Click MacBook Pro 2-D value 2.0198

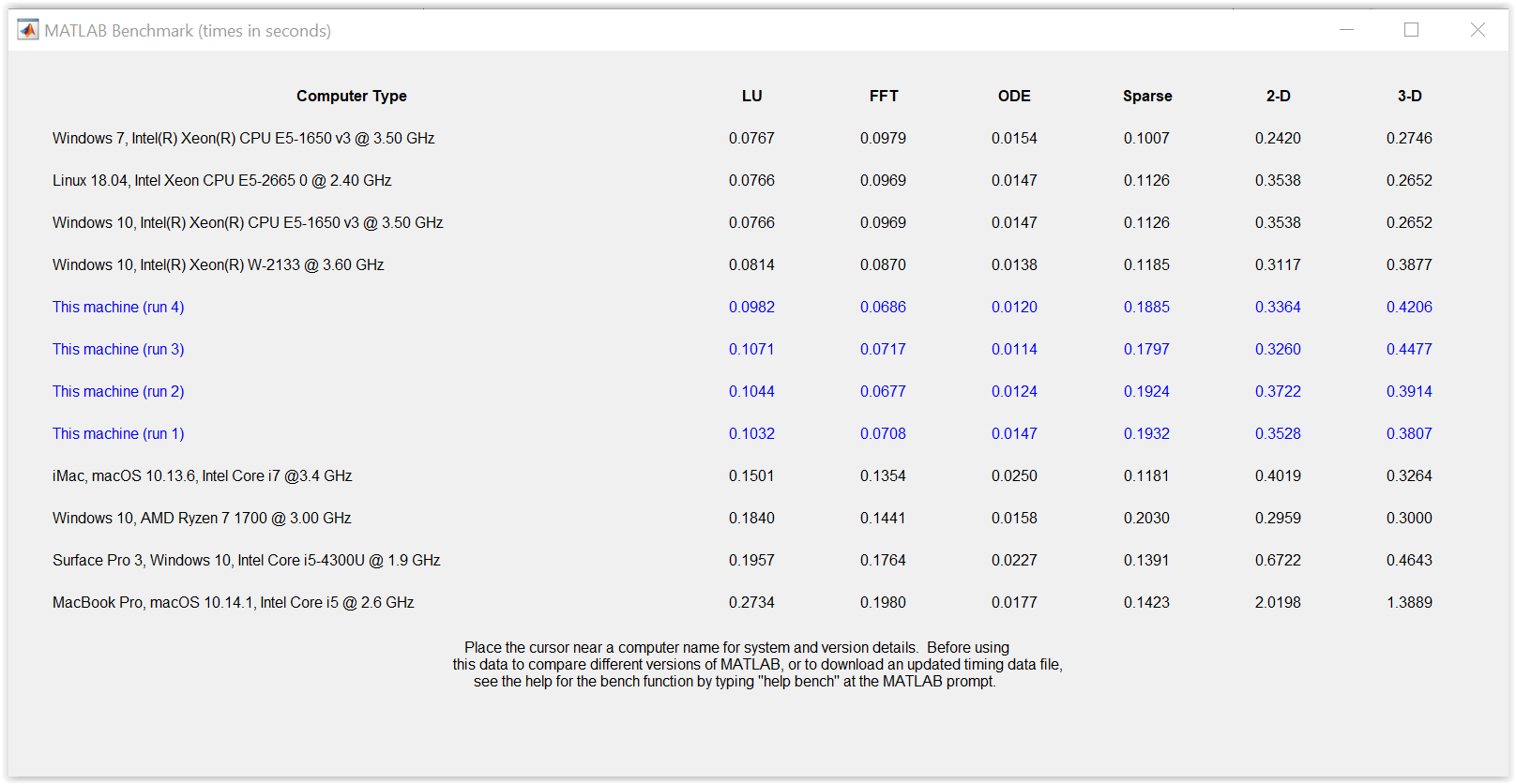tap(1279, 602)
